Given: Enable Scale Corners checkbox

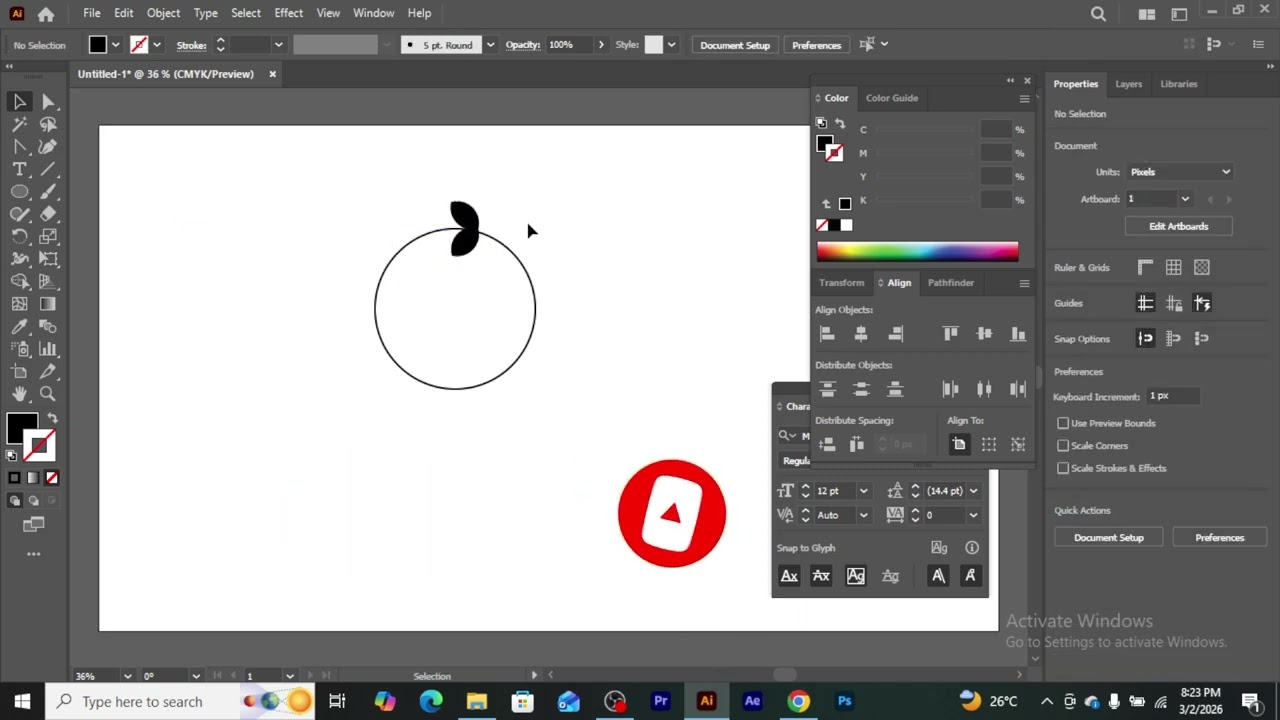Looking at the screenshot, I should (1063, 446).
